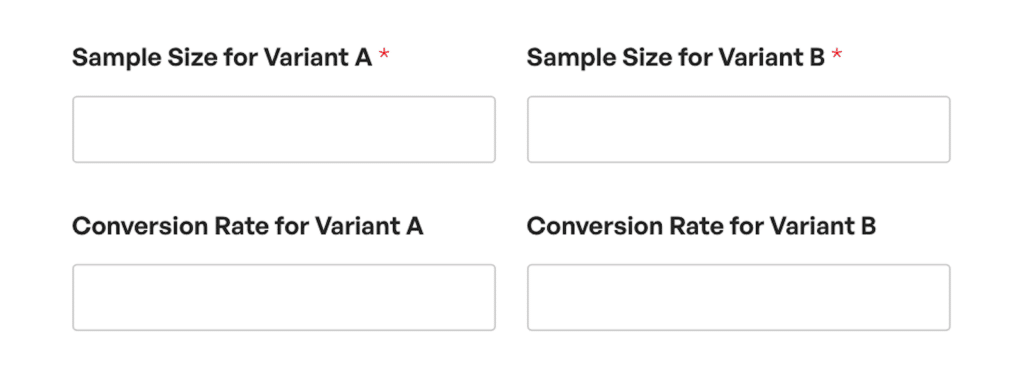The image size is (1024, 369).
Task: Click the word 'Conversion' in the Variant B label
Action: click(594, 226)
